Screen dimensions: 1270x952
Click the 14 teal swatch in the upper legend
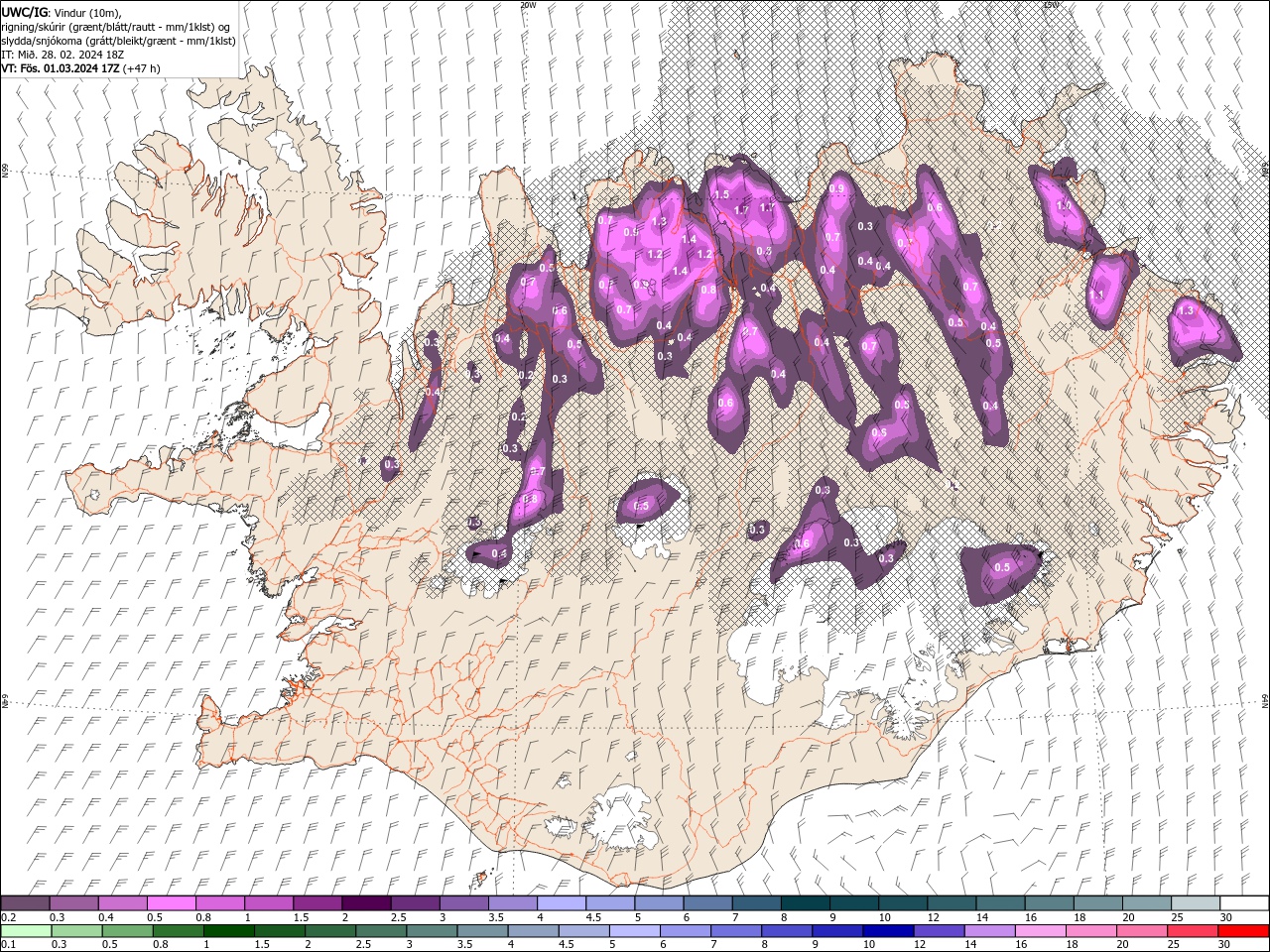[x=999, y=903]
